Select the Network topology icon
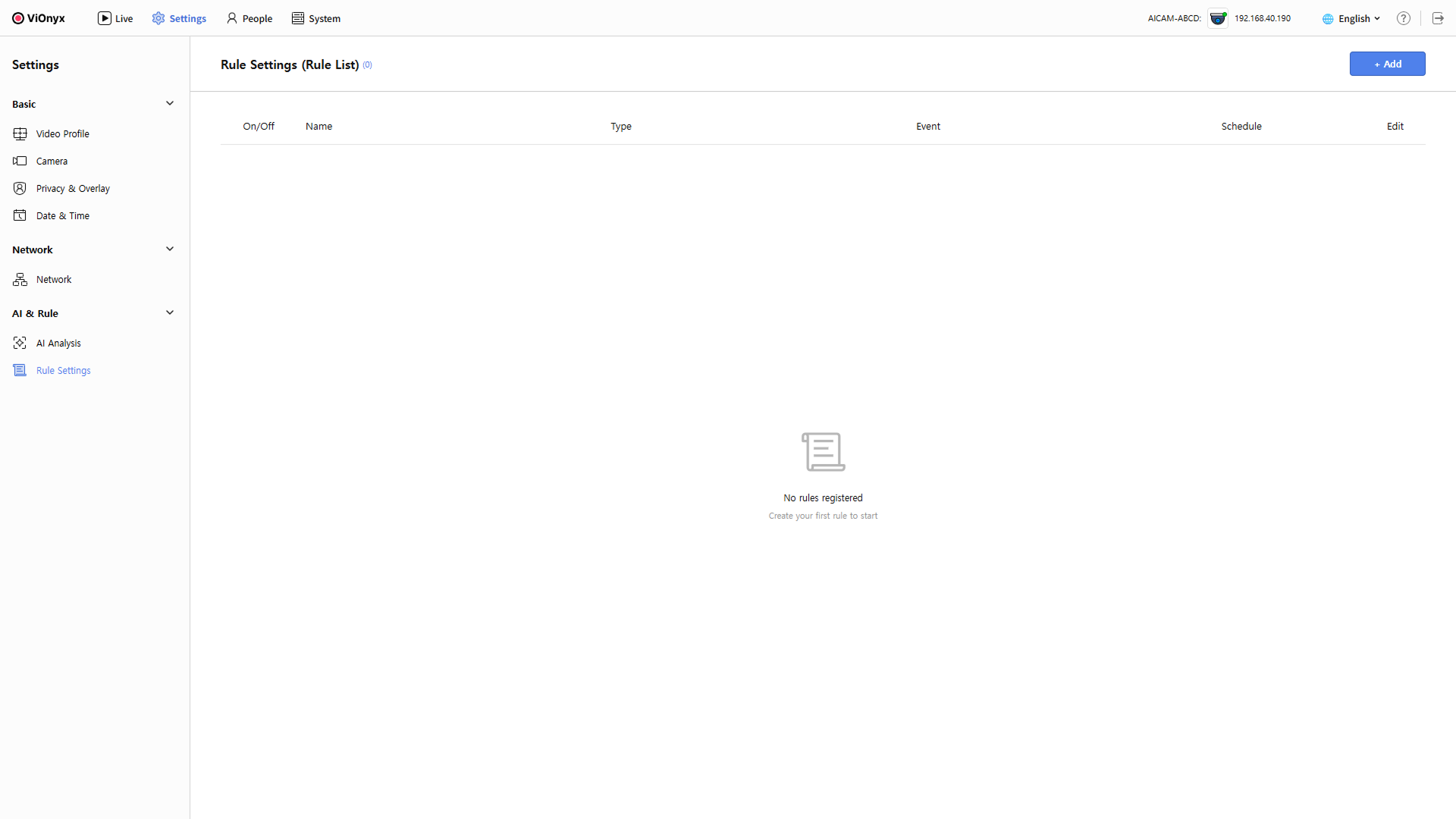Viewport: 1456px width, 819px height. 20,280
